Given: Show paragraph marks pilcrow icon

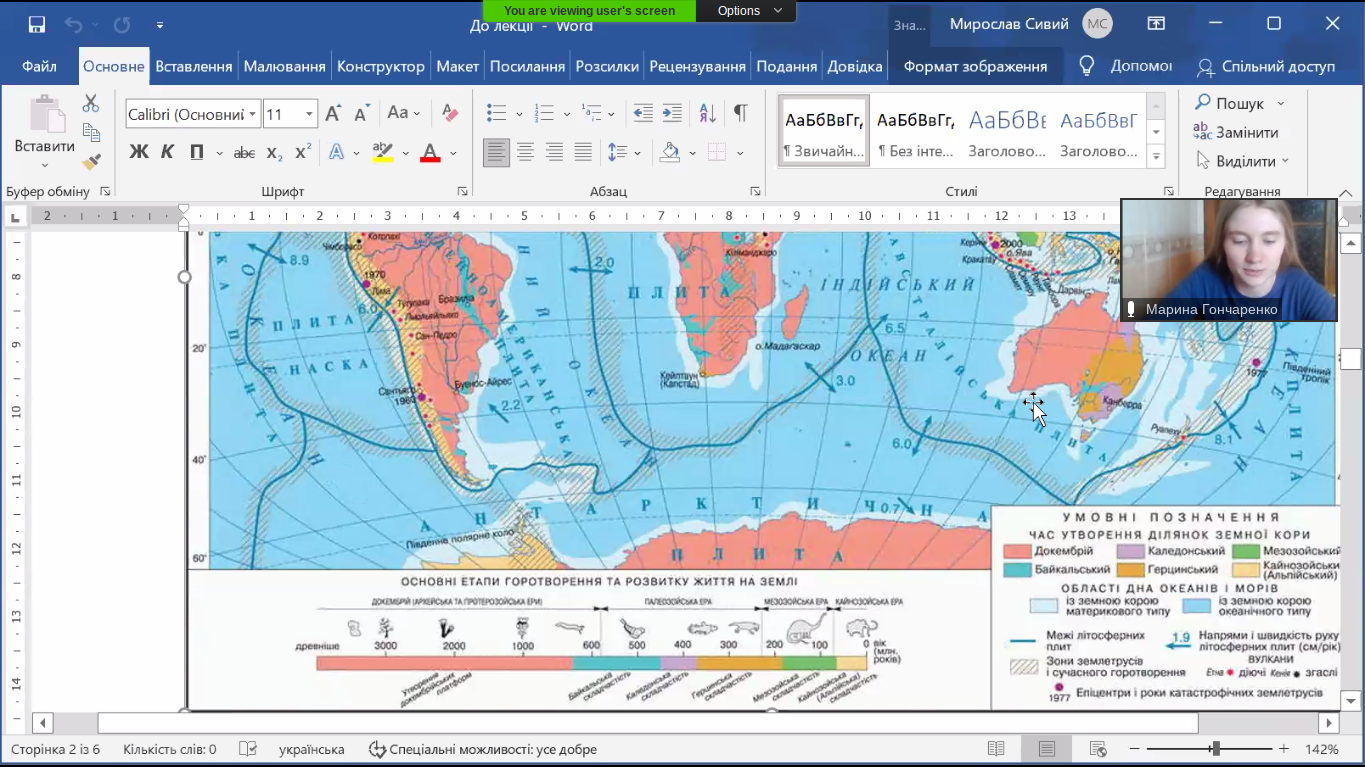Looking at the screenshot, I should pos(740,113).
